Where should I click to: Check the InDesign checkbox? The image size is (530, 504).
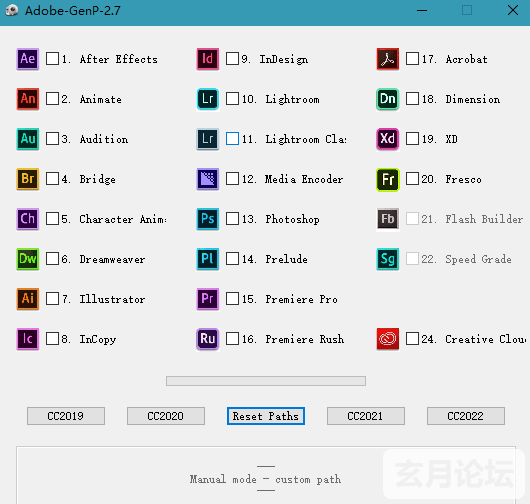(x=232, y=58)
